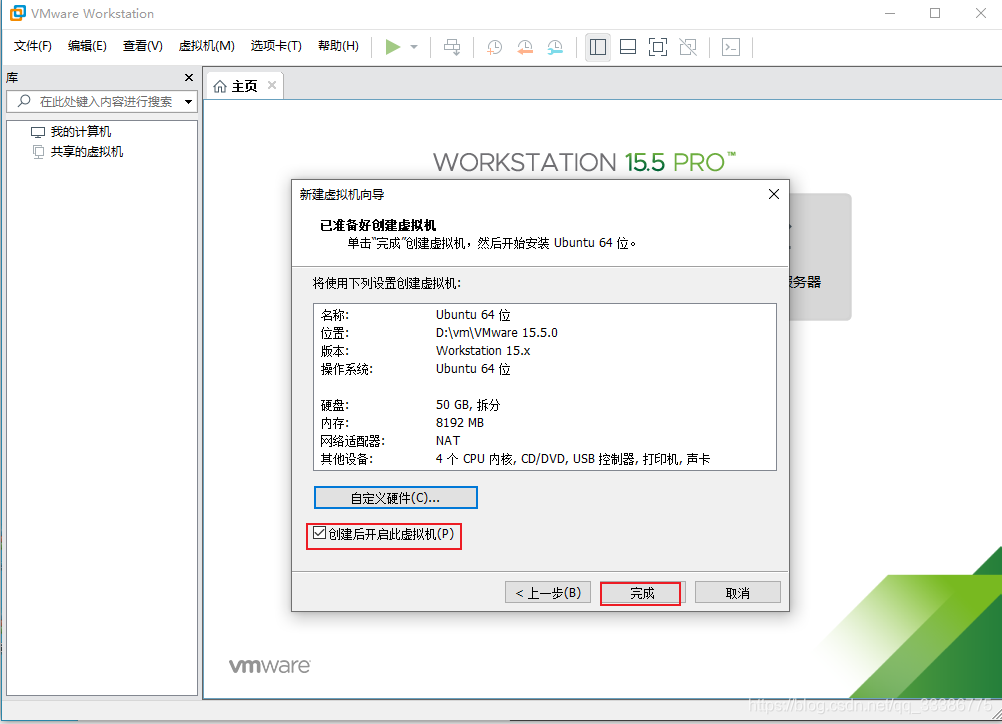Open the 编辑(E) menu
The width and height of the screenshot is (1002, 724).
(x=87, y=46)
